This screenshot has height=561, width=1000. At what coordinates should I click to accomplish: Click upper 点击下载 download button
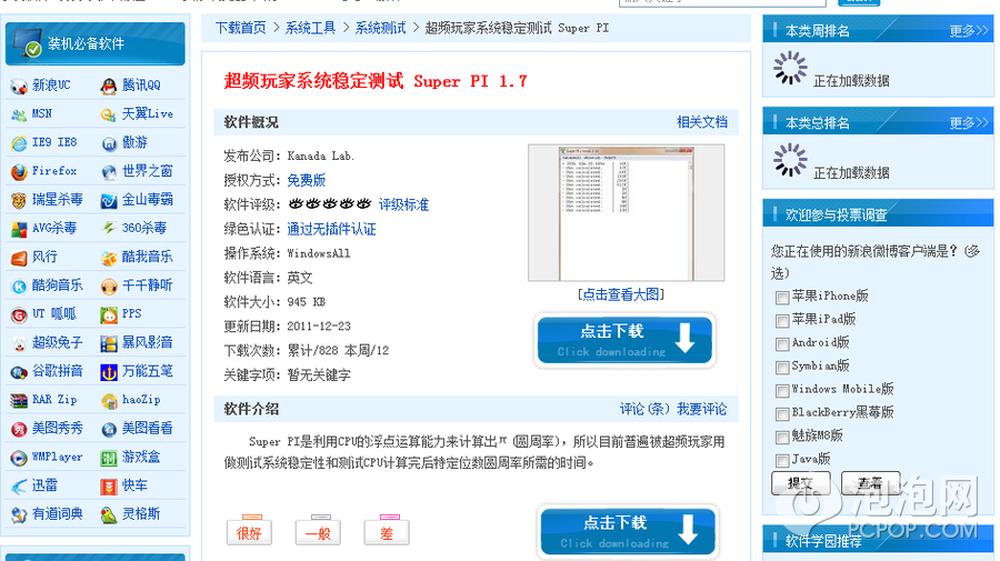click(625, 340)
